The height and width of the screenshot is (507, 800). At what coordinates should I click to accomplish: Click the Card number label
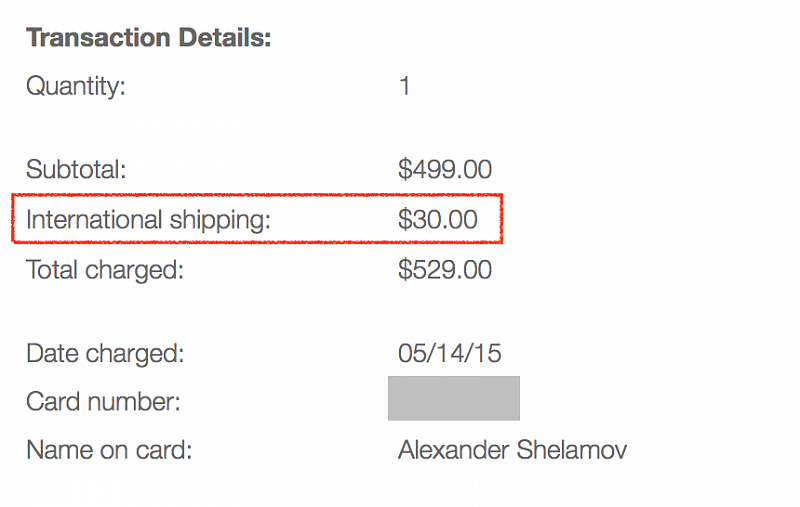point(103,403)
